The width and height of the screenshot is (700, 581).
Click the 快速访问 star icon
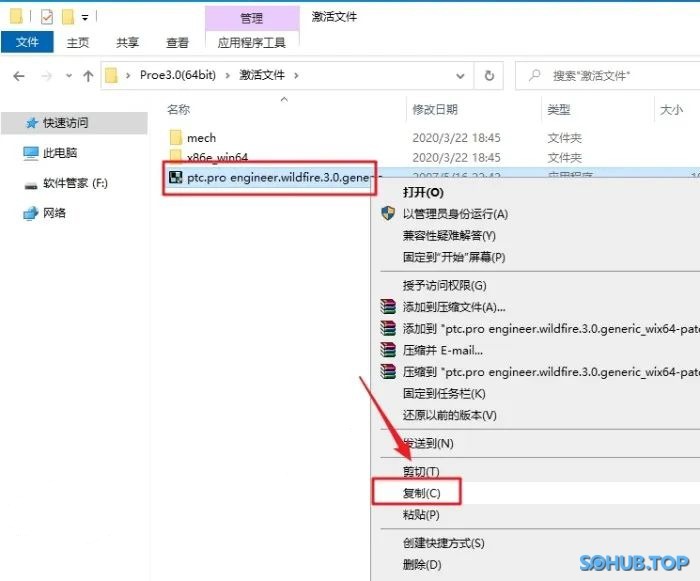[x=31, y=123]
